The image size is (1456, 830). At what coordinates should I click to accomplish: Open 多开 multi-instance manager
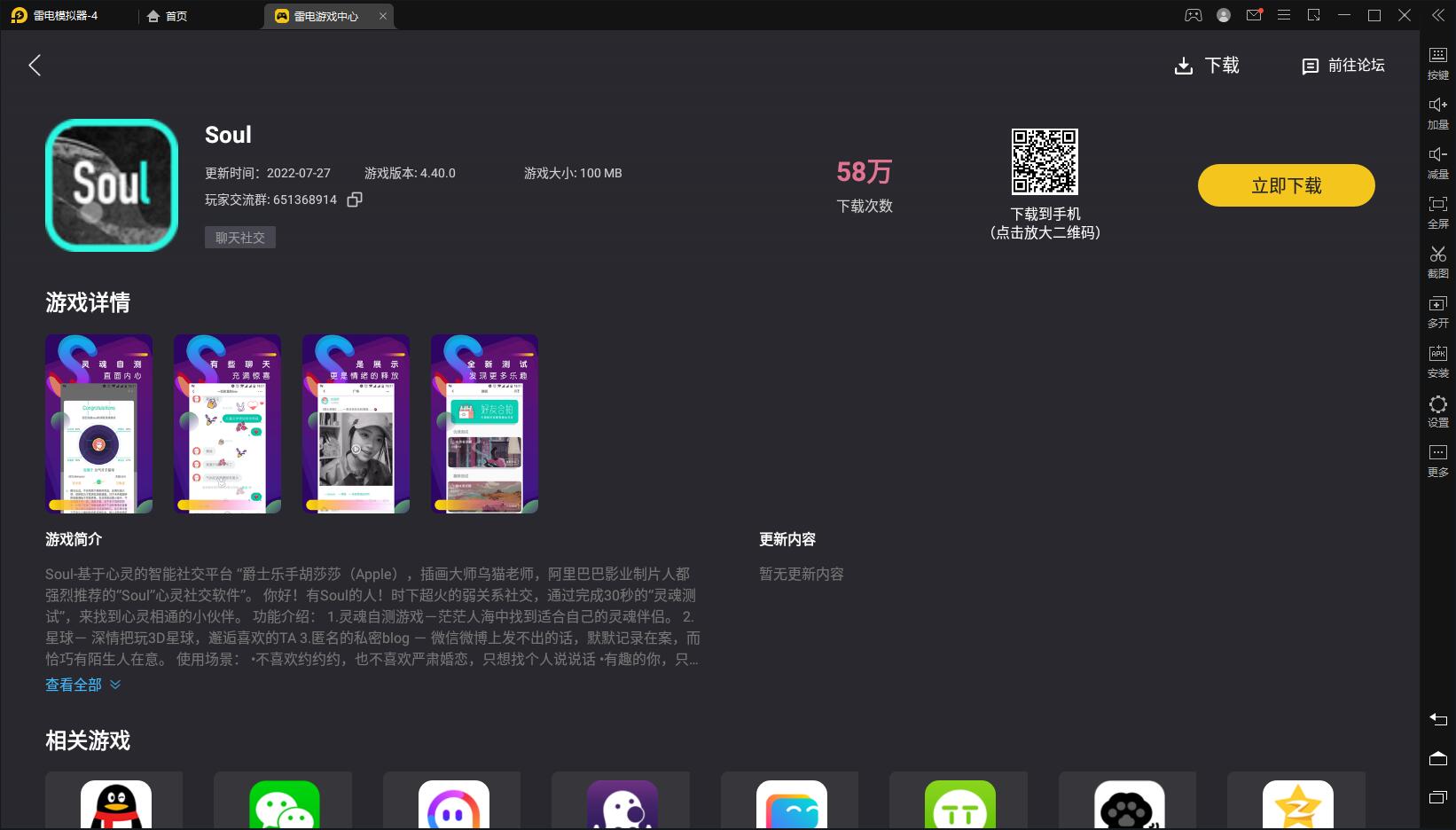pos(1438,311)
